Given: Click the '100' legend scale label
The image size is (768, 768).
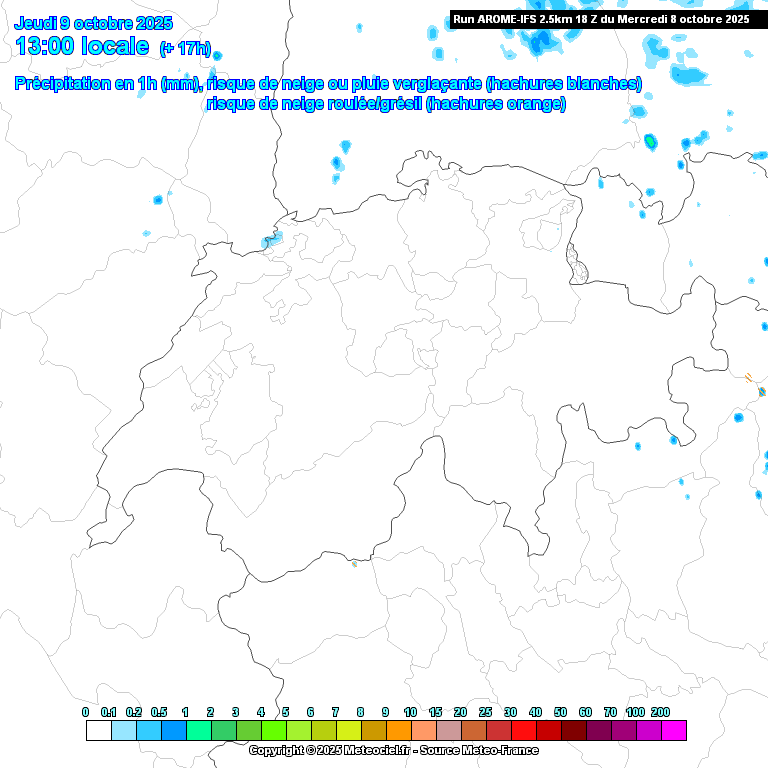Looking at the screenshot, I should (635, 711).
